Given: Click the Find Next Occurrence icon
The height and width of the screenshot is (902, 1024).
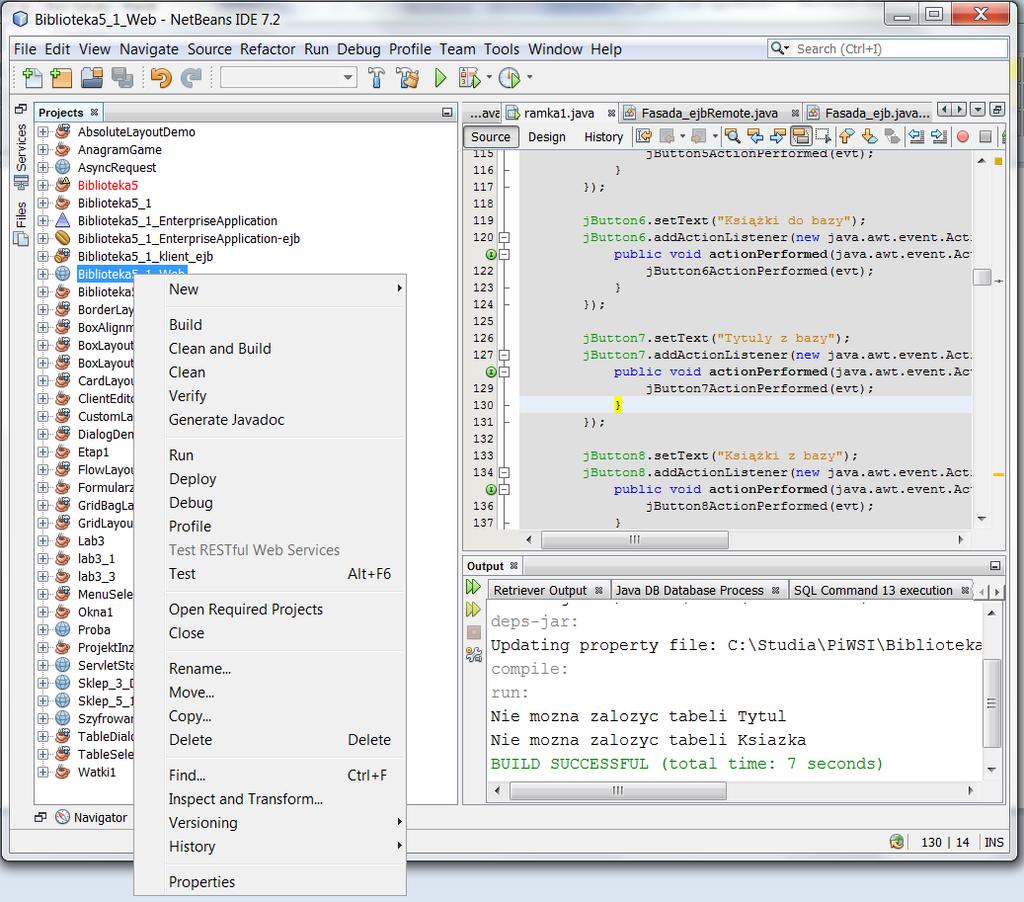Looking at the screenshot, I should click(777, 136).
